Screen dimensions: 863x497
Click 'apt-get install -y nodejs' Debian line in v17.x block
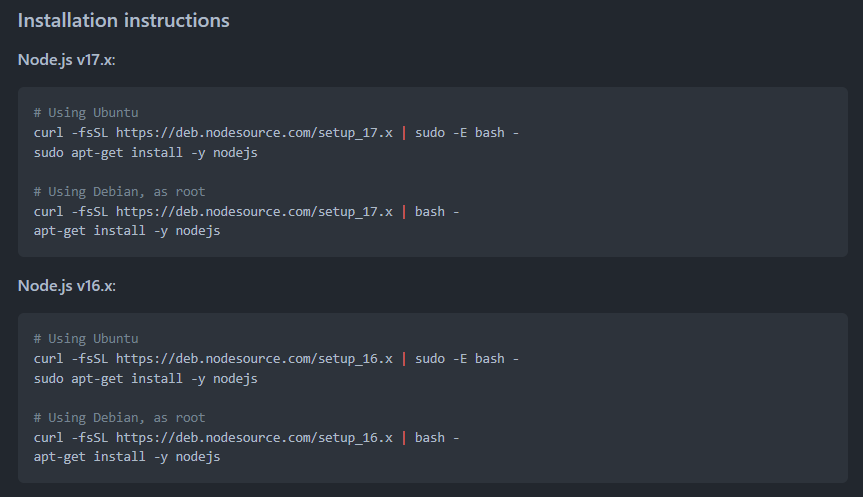point(127,231)
